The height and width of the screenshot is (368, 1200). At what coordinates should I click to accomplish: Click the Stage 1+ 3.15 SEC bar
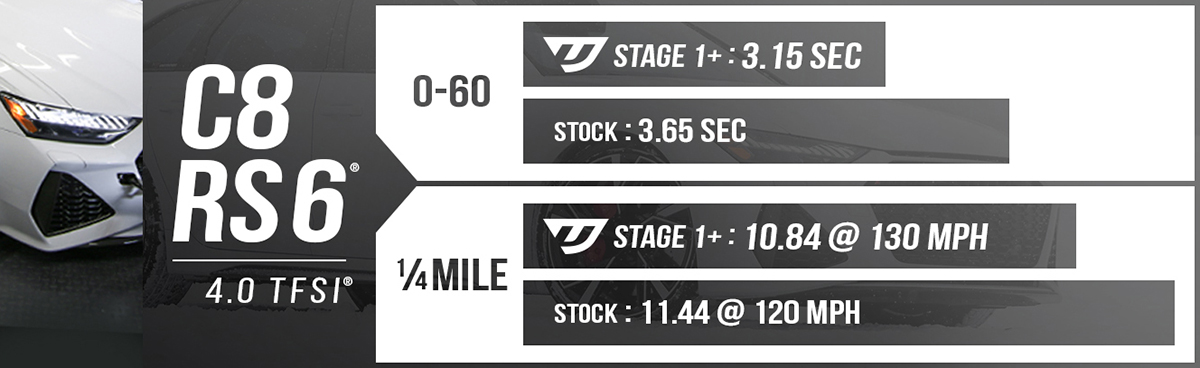point(704,54)
